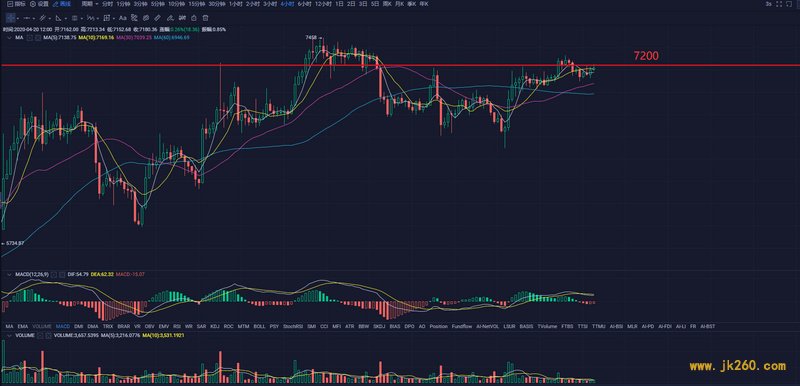Switch to the 1分钟 timeframe
Screen dimensions: 800x386
pos(123,4)
